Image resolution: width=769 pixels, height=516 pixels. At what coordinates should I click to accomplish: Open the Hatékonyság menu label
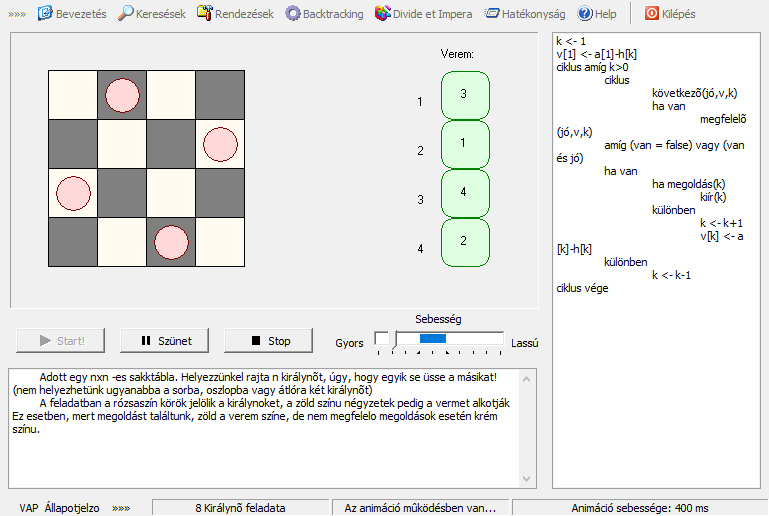534,14
